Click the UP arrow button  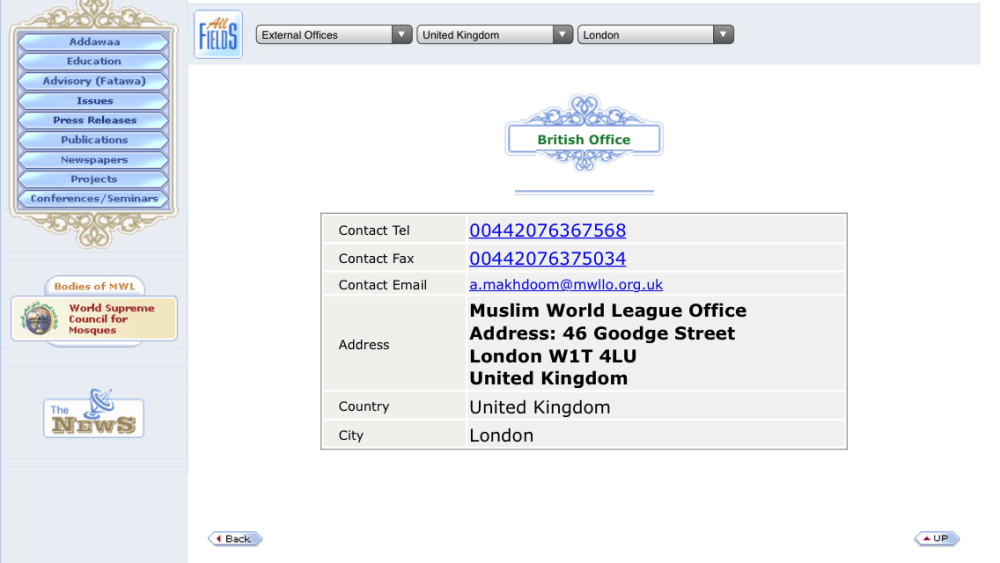point(936,538)
